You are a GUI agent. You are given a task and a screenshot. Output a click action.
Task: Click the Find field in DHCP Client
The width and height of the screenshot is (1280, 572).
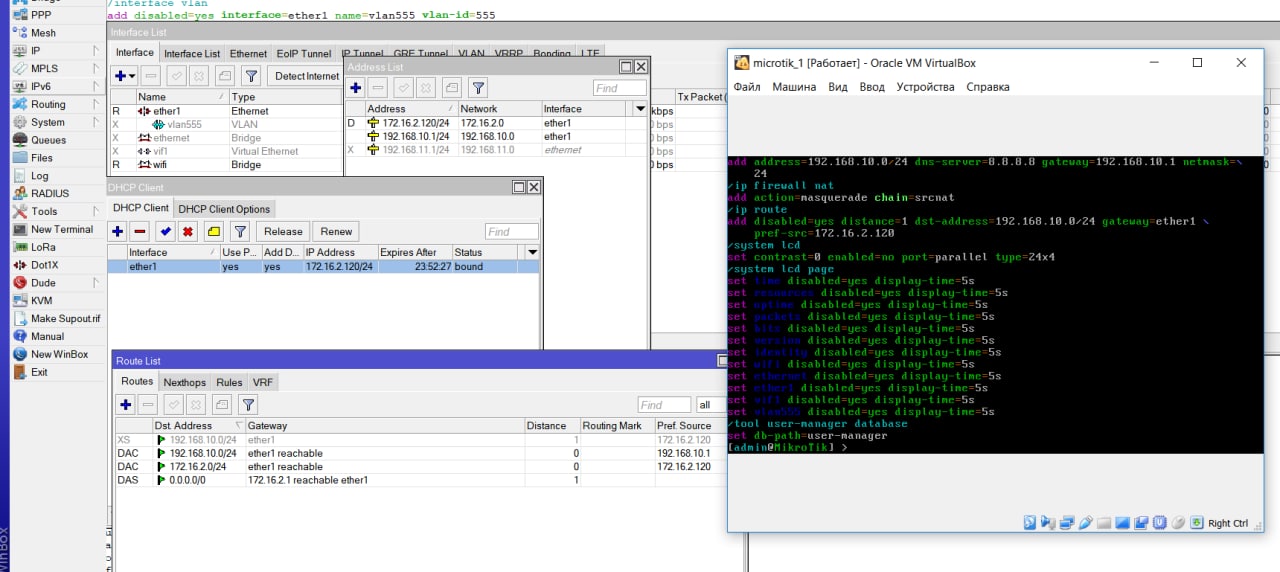pos(512,232)
